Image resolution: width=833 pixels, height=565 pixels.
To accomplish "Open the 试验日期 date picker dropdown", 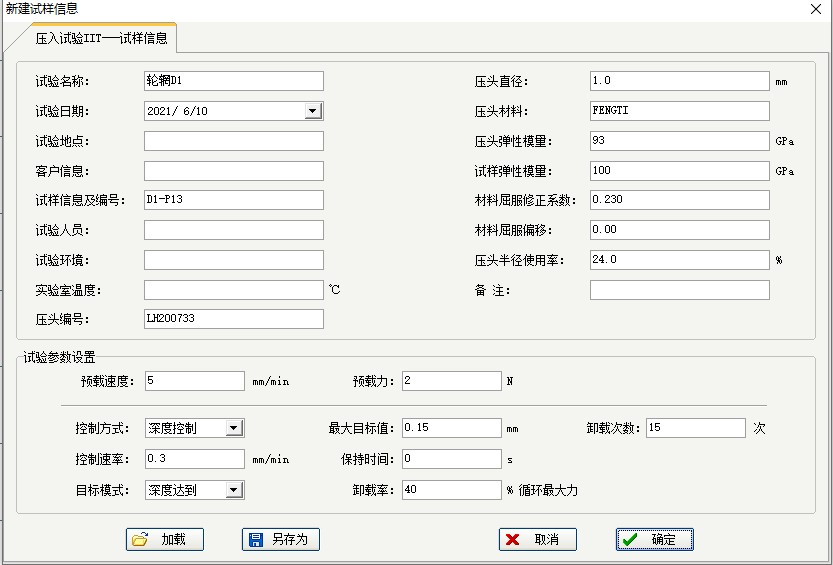I will click(313, 111).
